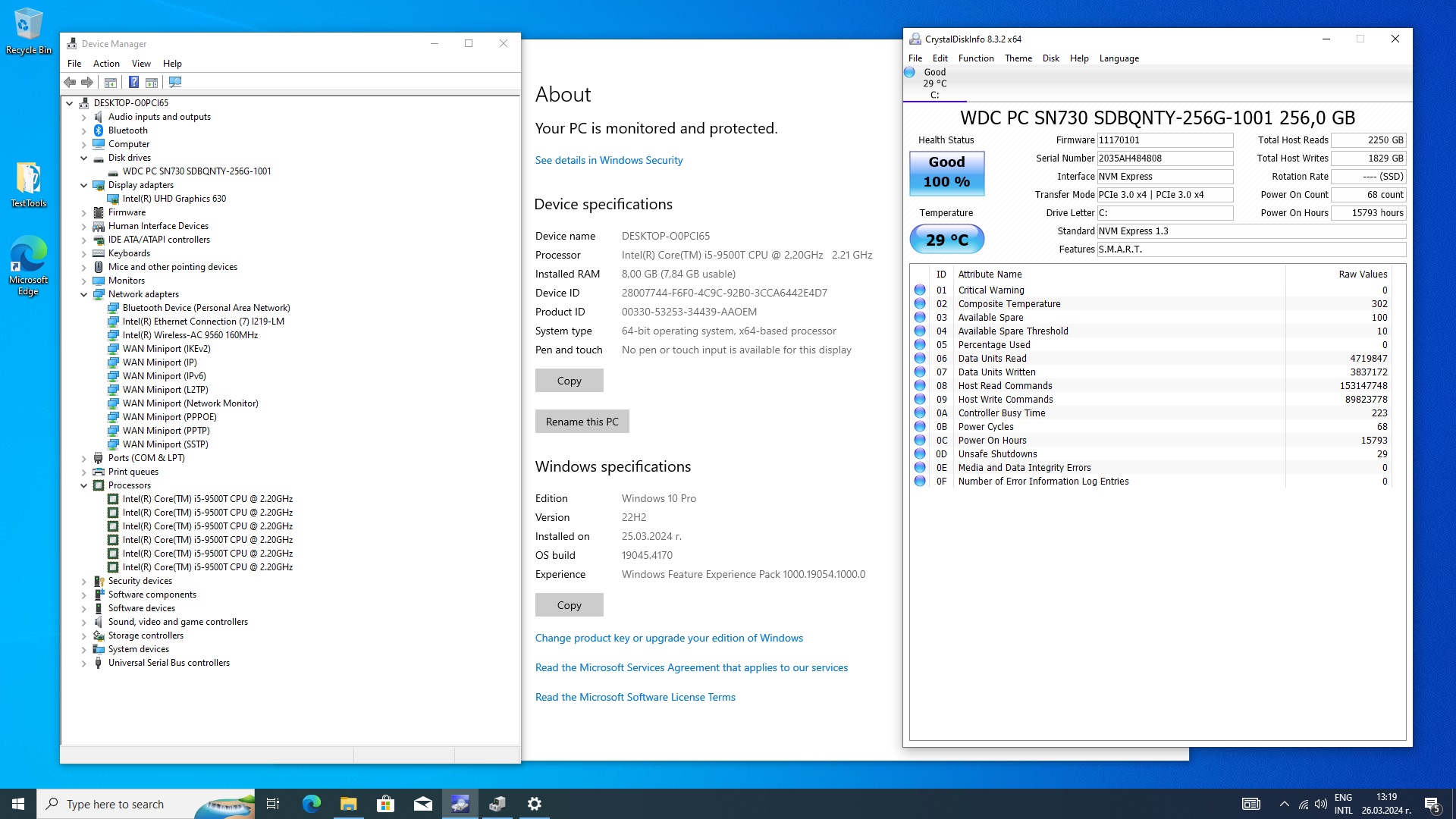Open Windows Start menu
Screen dimensions: 1456x819
(18, 804)
